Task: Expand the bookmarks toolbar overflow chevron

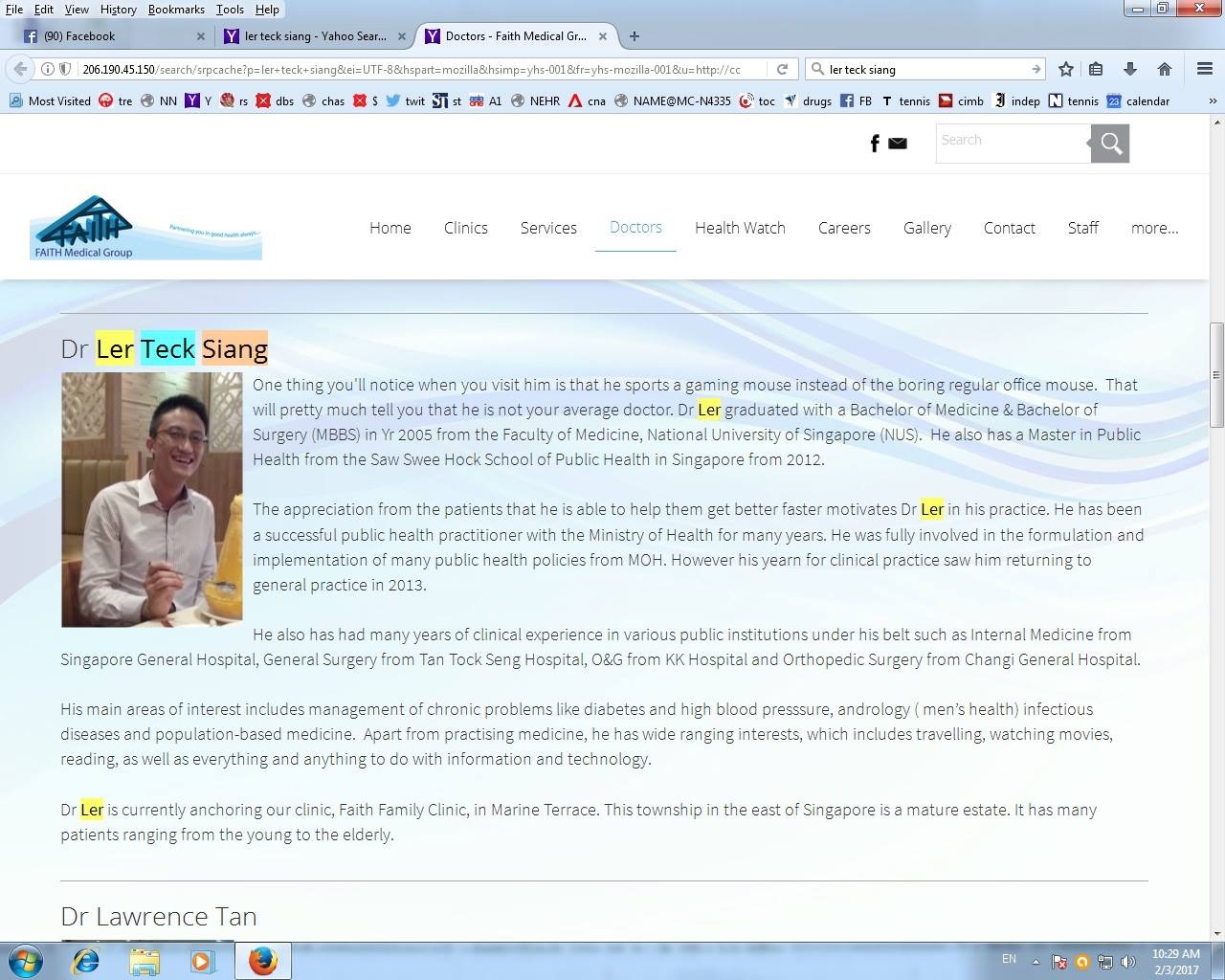Action: pyautogui.click(x=1213, y=100)
